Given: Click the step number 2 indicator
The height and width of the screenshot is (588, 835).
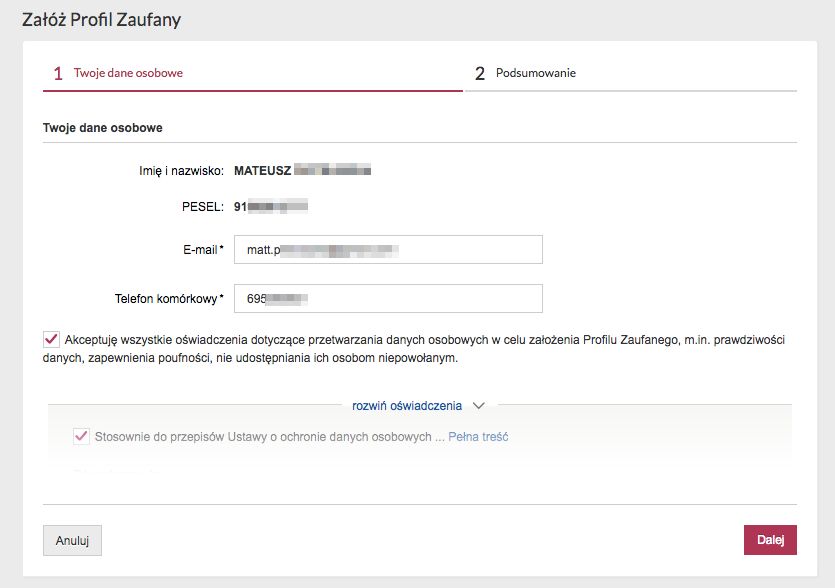Looking at the screenshot, I should click(x=480, y=73).
